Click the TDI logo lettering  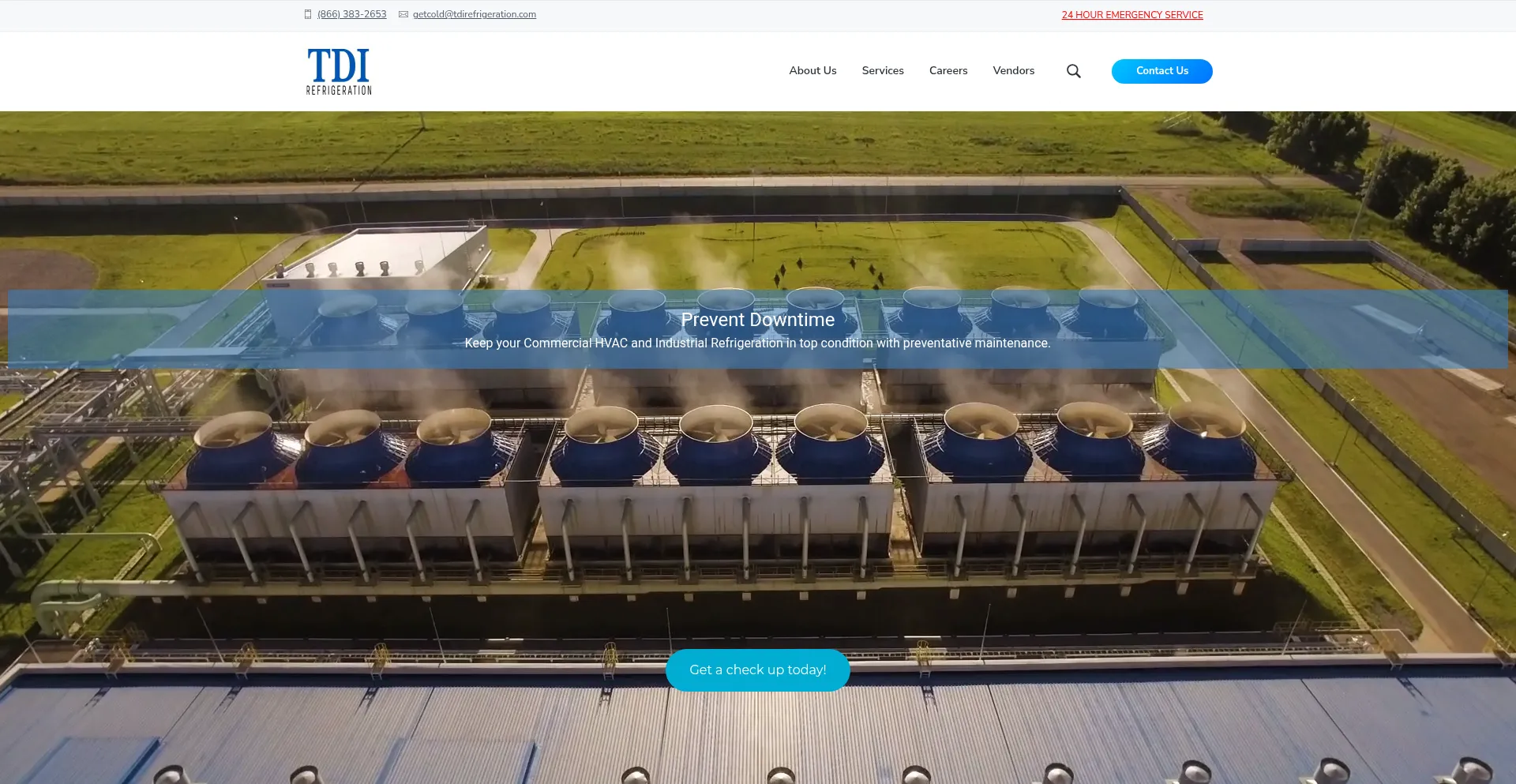(x=338, y=66)
